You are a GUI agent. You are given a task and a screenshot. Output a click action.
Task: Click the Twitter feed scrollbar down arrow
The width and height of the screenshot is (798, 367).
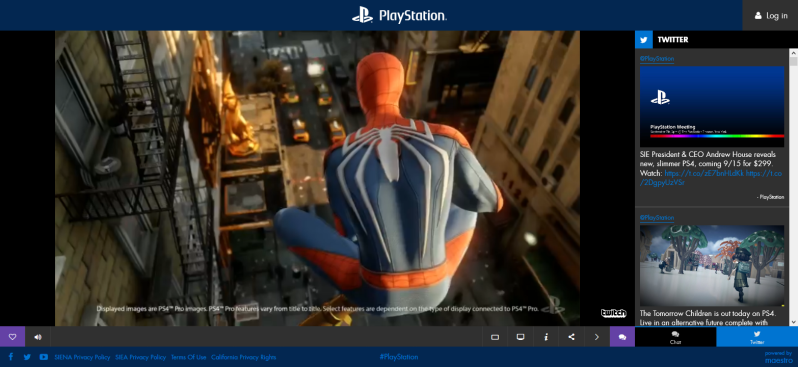pyautogui.click(x=793, y=322)
